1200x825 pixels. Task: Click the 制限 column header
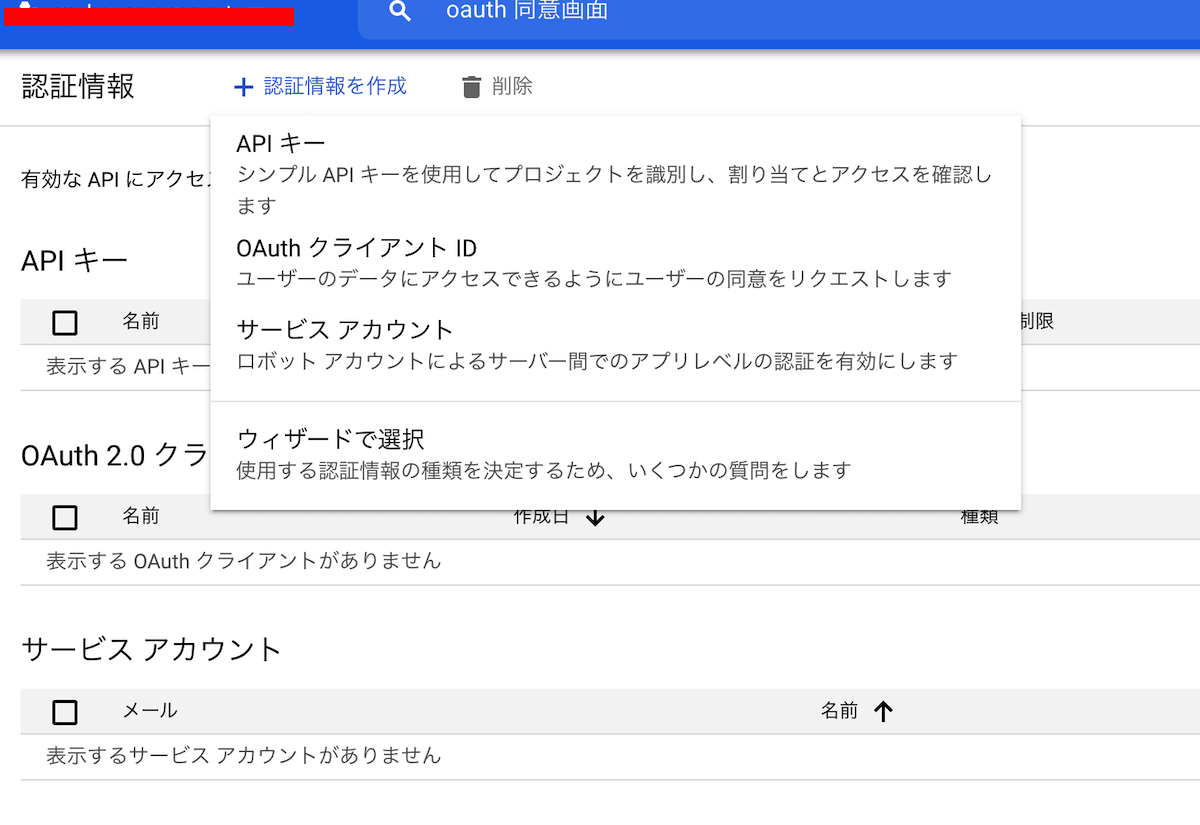point(1036,321)
